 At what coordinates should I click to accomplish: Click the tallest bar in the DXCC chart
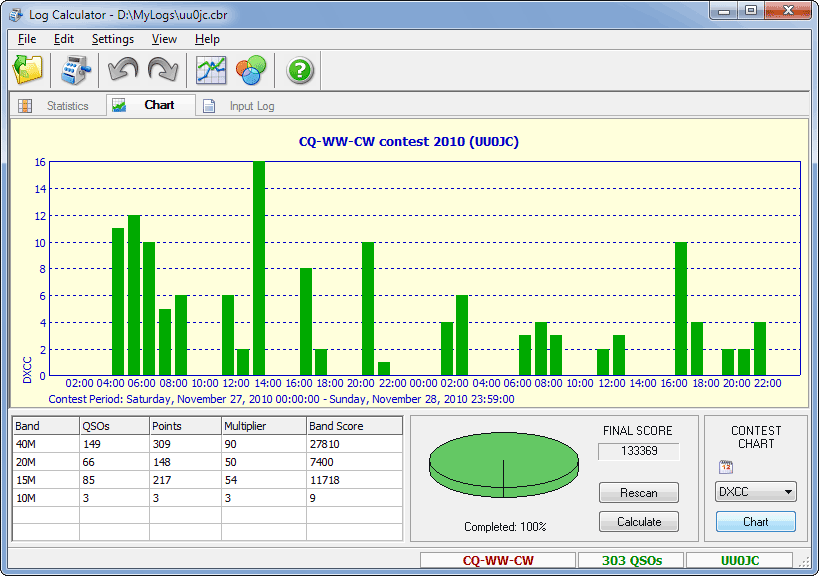259,268
